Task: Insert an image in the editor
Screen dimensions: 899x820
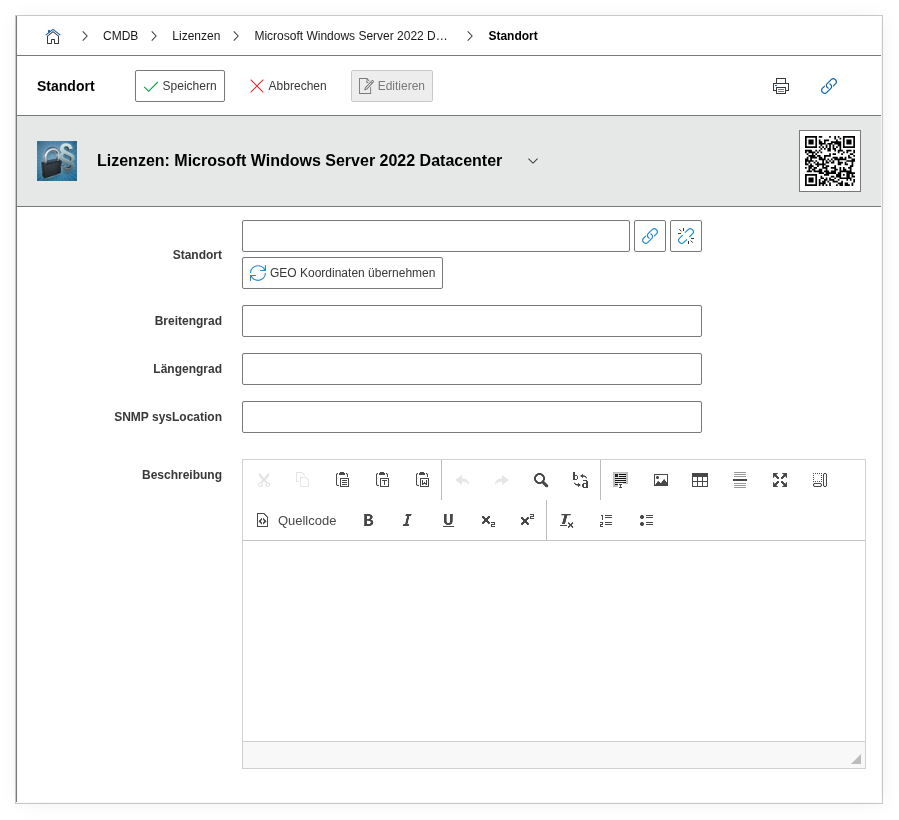Action: click(661, 480)
